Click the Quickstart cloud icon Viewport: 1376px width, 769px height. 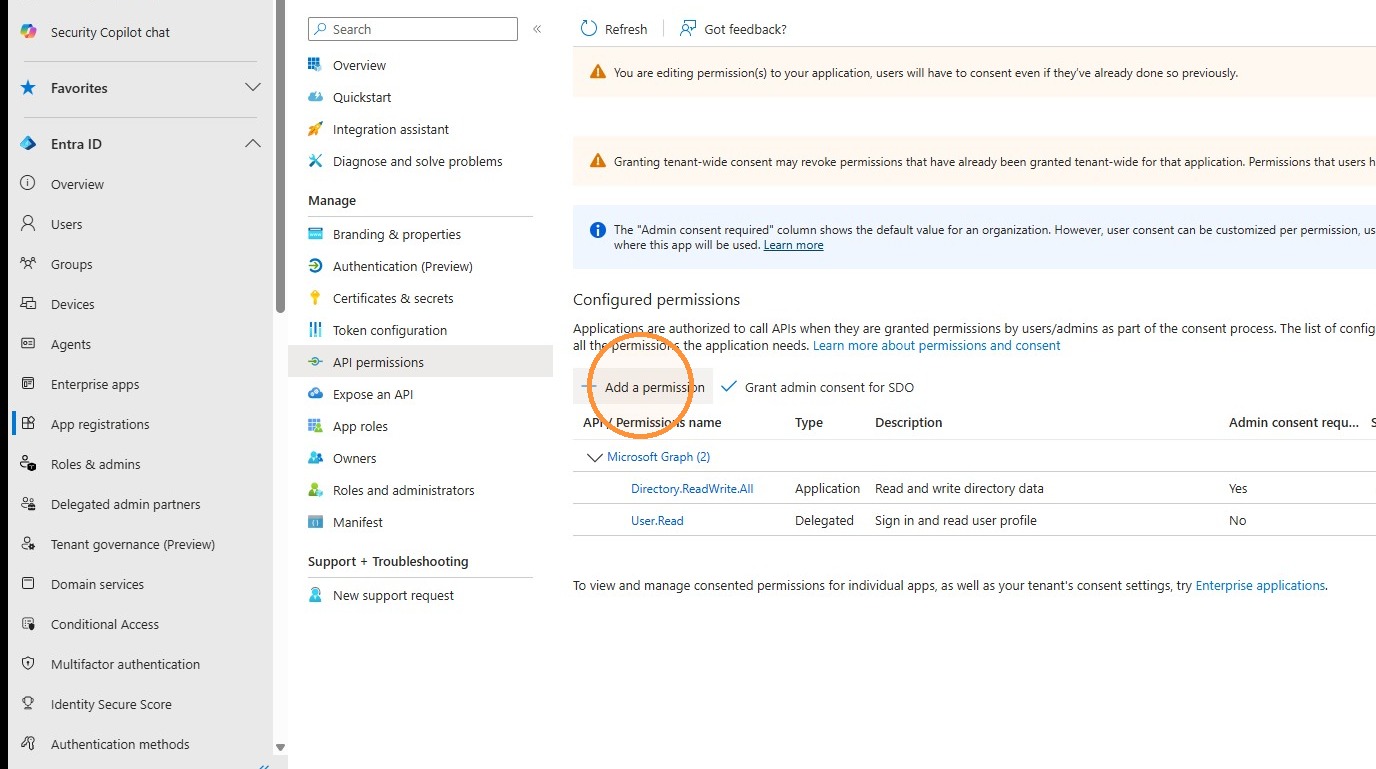pos(316,97)
